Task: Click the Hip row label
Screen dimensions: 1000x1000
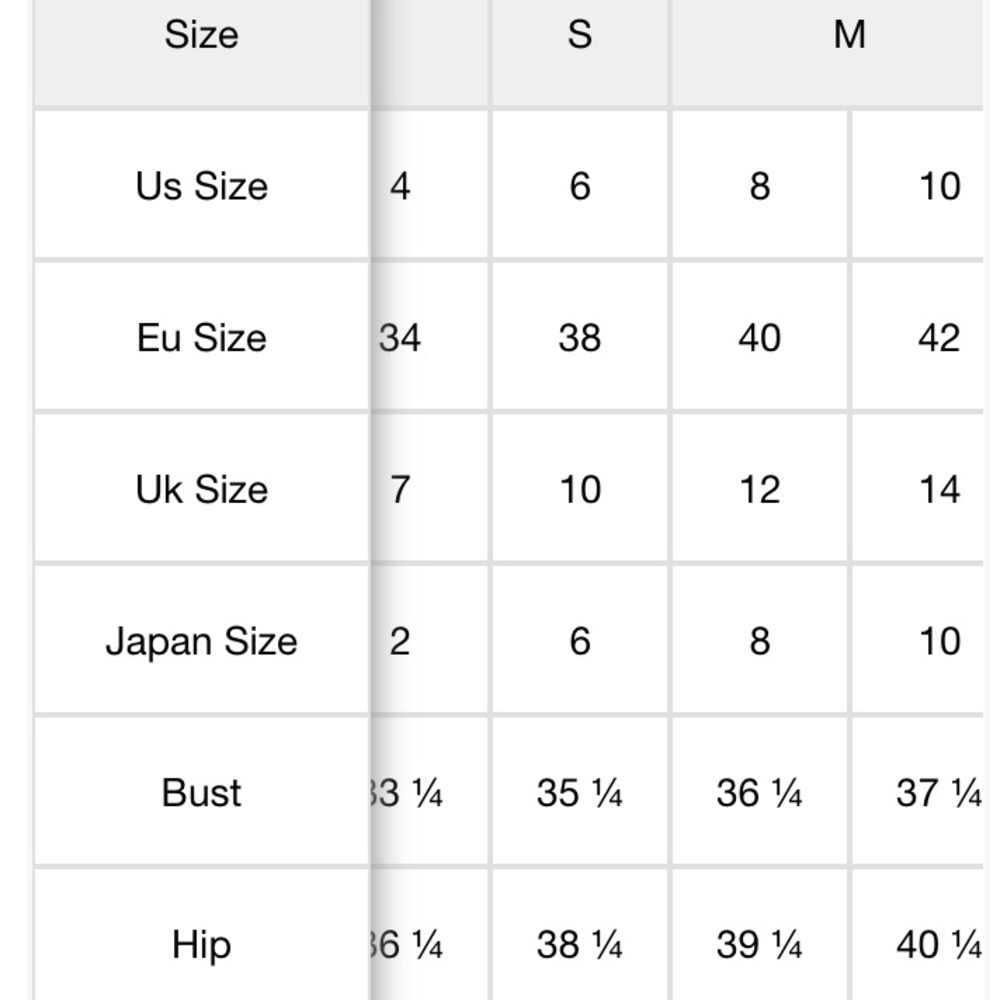Action: [201, 945]
